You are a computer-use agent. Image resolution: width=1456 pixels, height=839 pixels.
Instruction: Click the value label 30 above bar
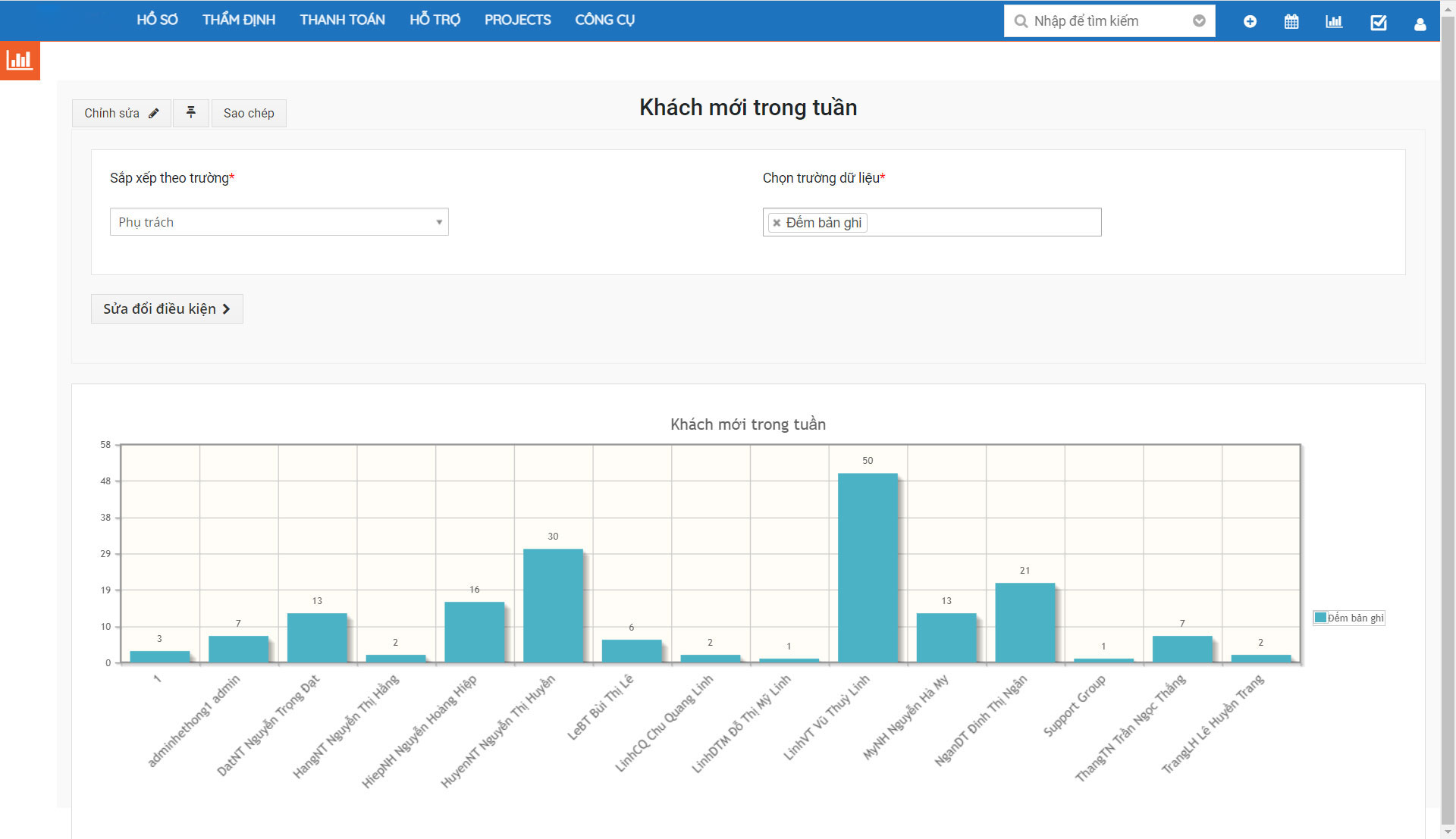click(x=553, y=537)
